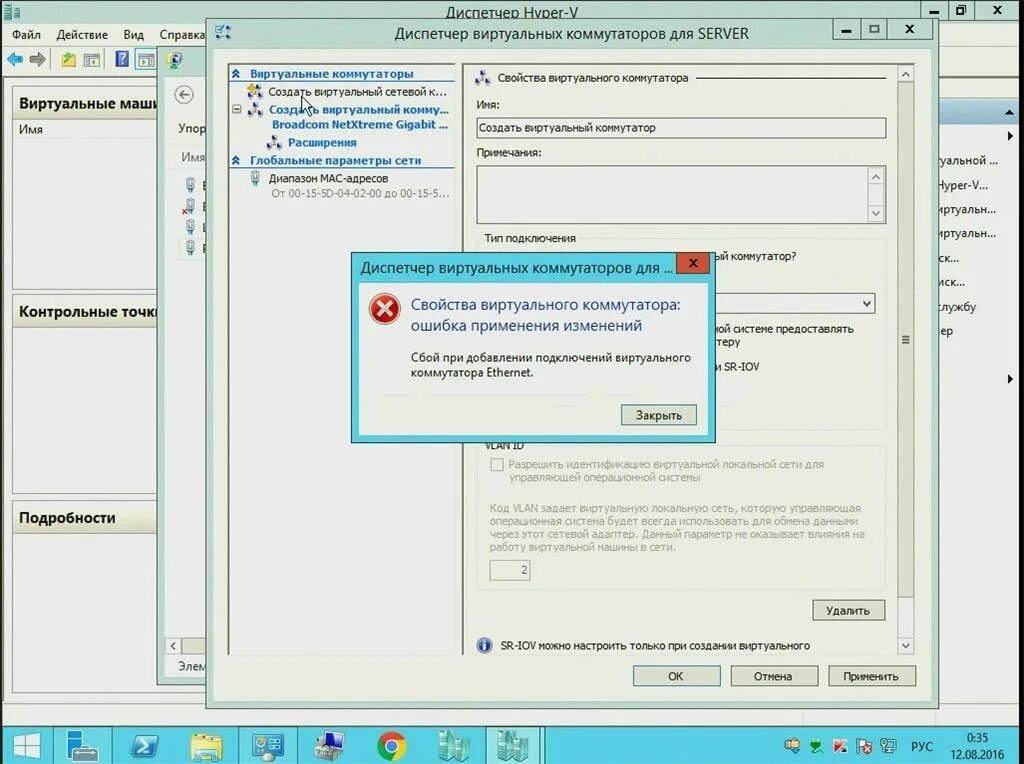Click the properties pane vertical scrollbar thumb
1024x764 pixels.
pyautogui.click(x=906, y=340)
